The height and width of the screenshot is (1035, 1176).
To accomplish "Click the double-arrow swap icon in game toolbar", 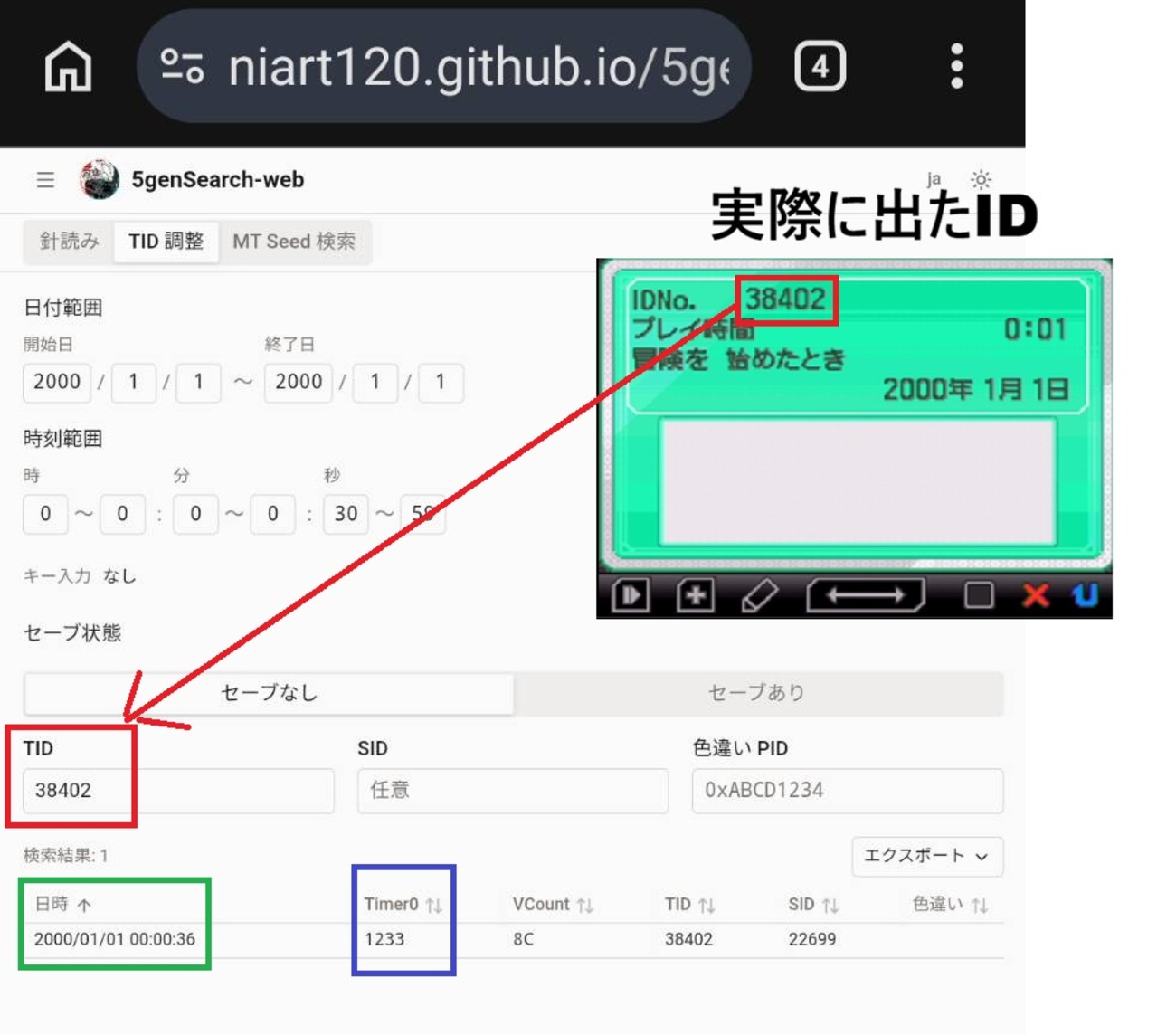I will tap(866, 595).
